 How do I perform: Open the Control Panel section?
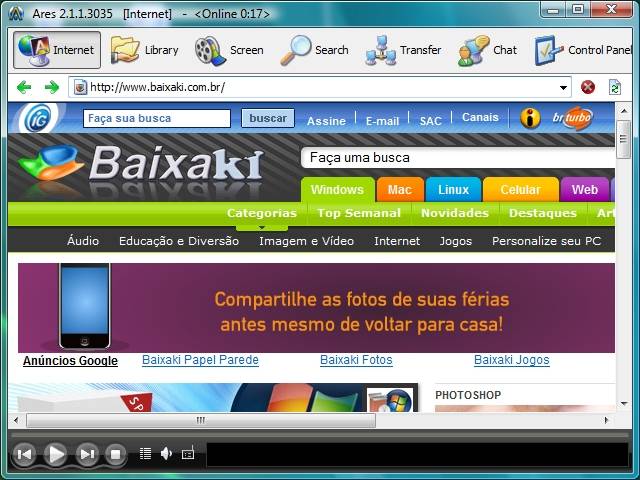pyautogui.click(x=583, y=50)
